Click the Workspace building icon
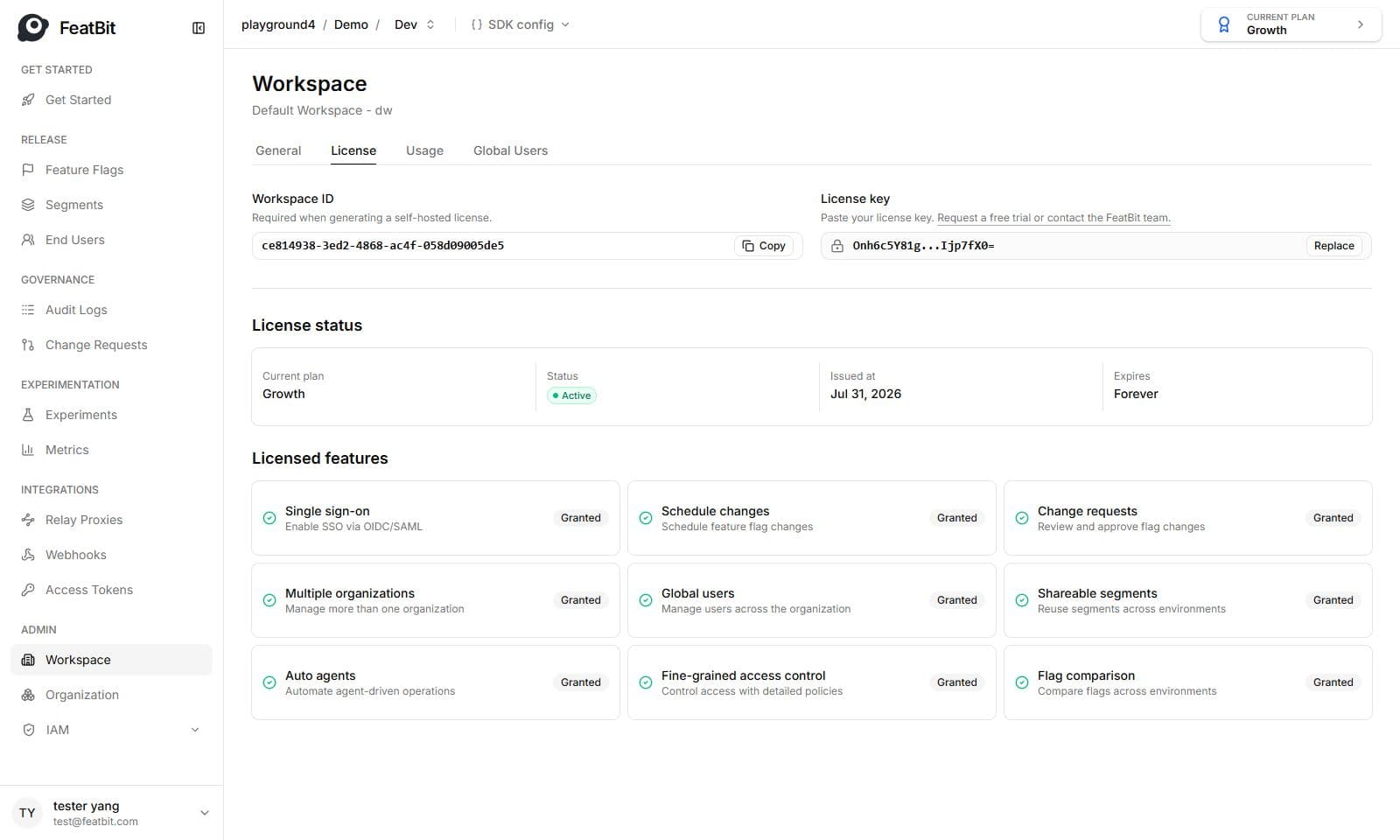The image size is (1400, 840). click(28, 660)
